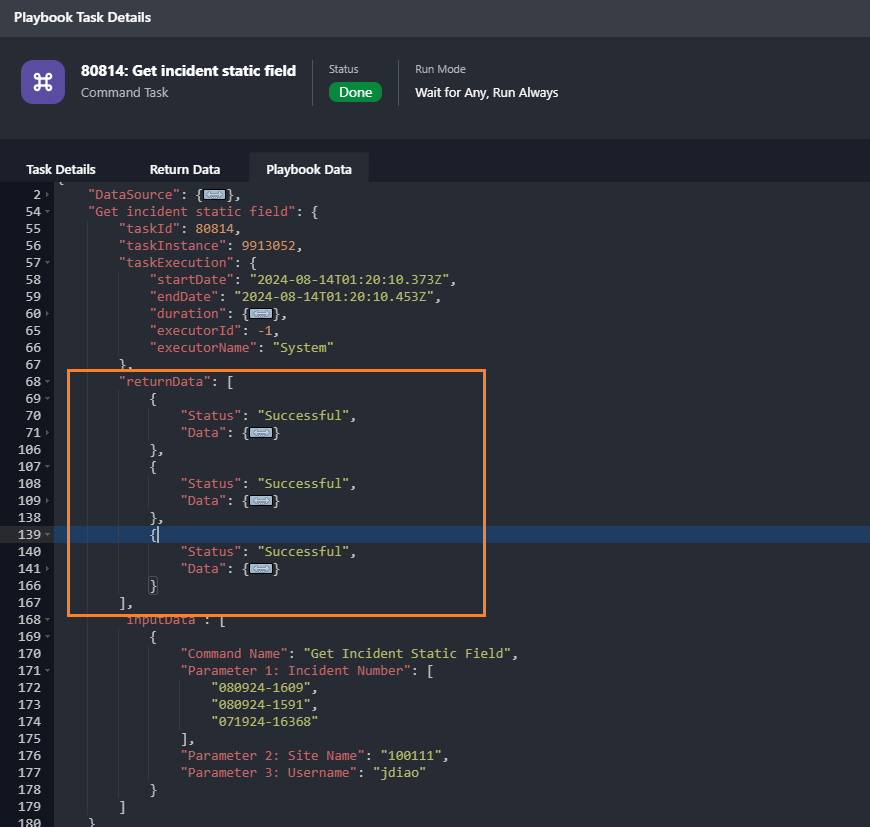This screenshot has width=870, height=827.
Task: Click the green Done status badge
Action: coord(355,92)
